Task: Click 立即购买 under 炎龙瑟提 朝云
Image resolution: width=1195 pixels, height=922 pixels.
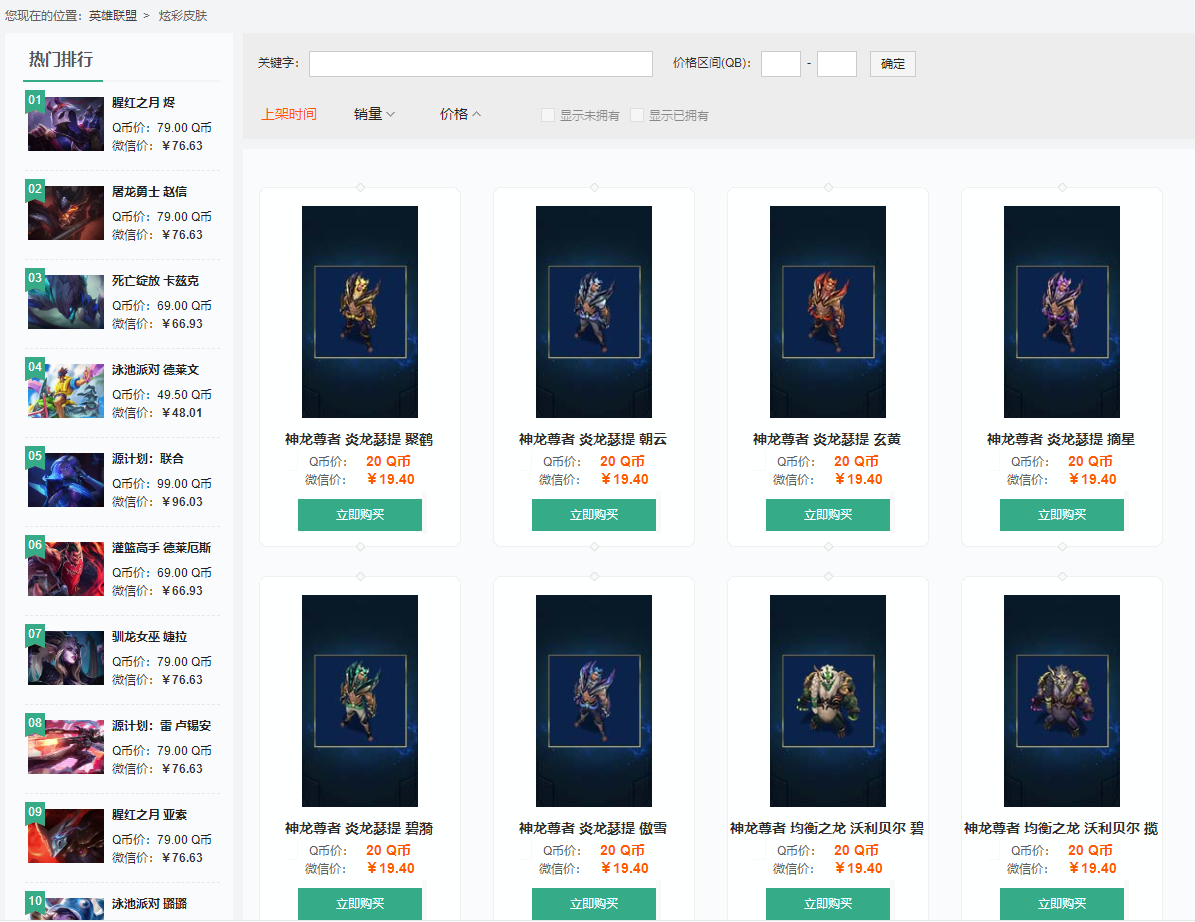Action: pyautogui.click(x=594, y=515)
